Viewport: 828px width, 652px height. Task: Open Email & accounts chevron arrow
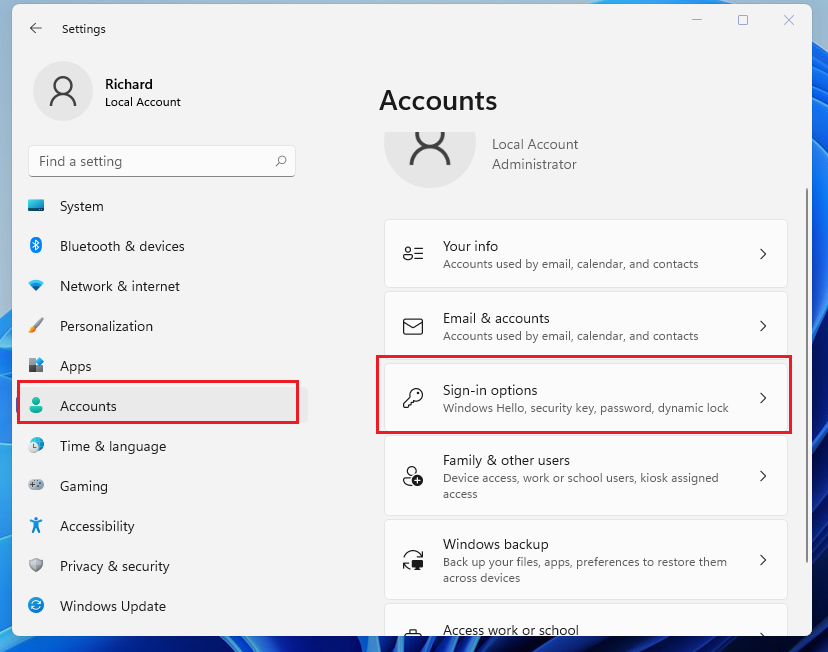(763, 326)
